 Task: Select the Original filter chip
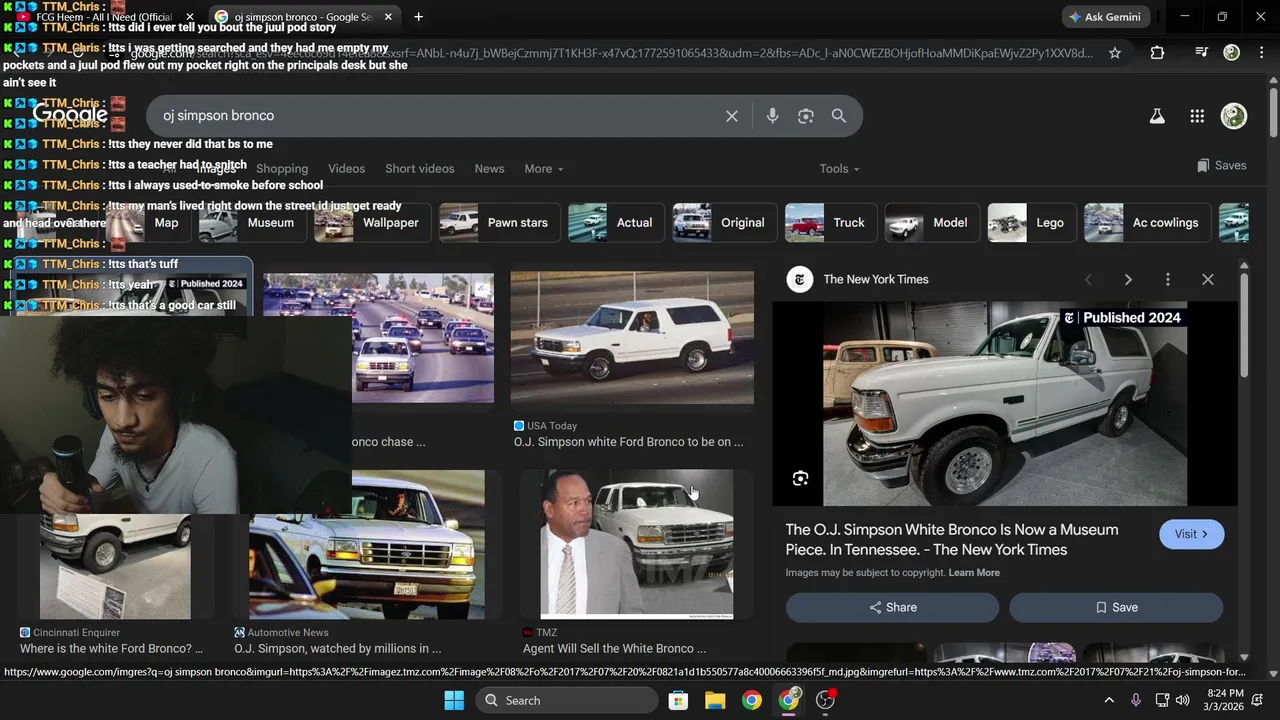tap(724, 223)
